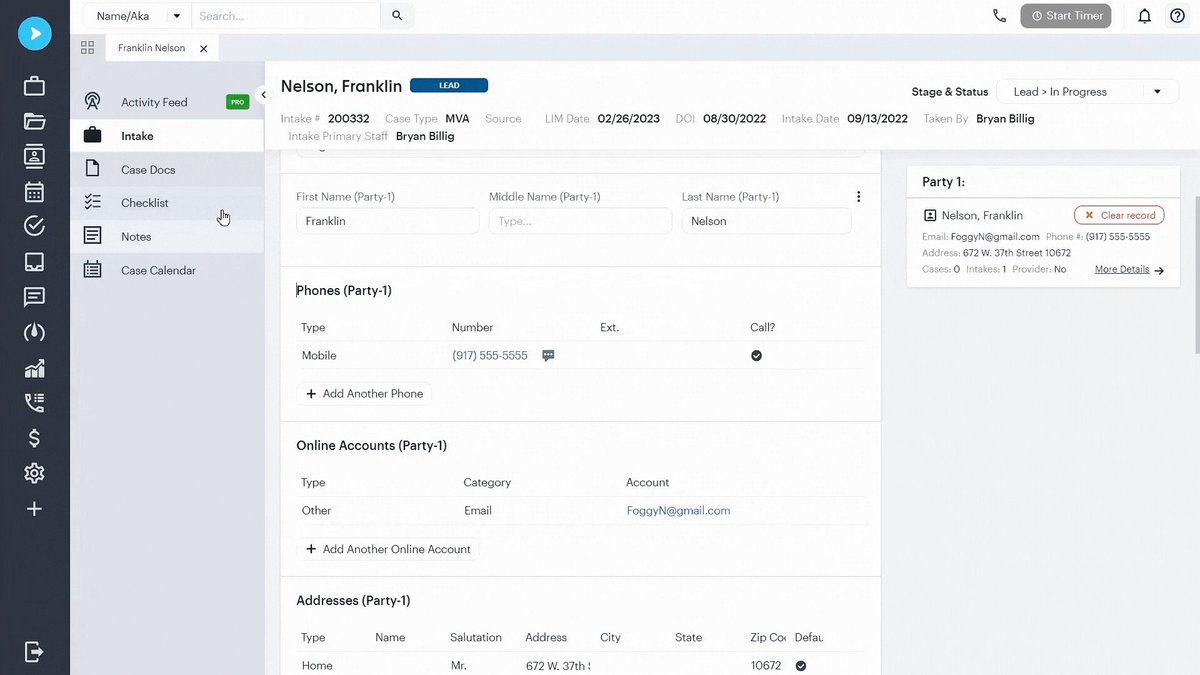This screenshot has height=675, width=1200.
Task: Close the Franklin Nelson tab
Action: tap(204, 48)
